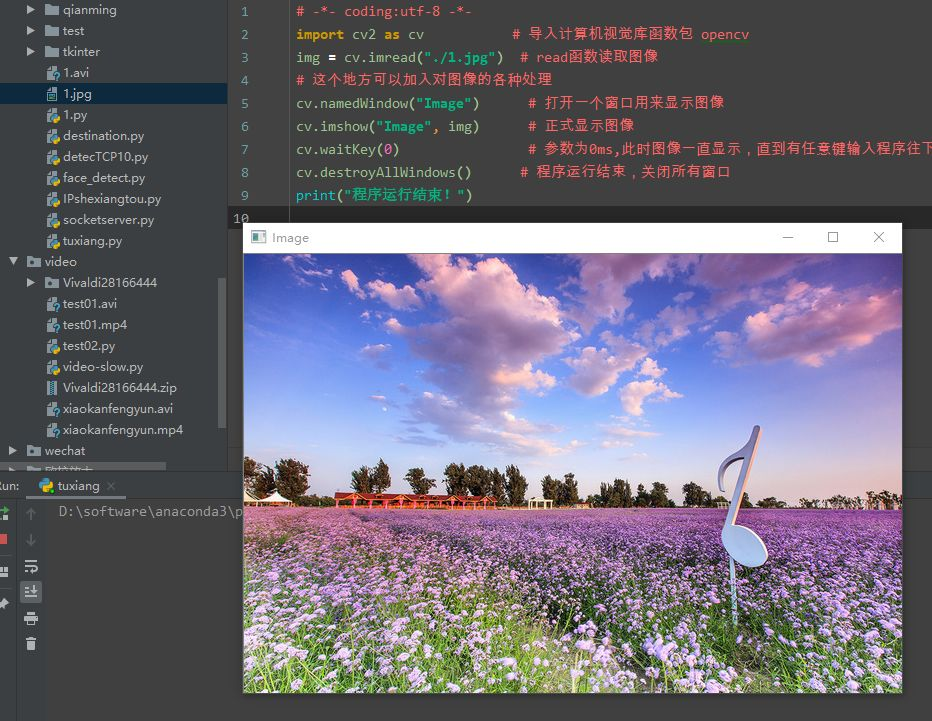Toggle soft-wrap in the Run console
Screen dimensions: 932x721
(31, 566)
